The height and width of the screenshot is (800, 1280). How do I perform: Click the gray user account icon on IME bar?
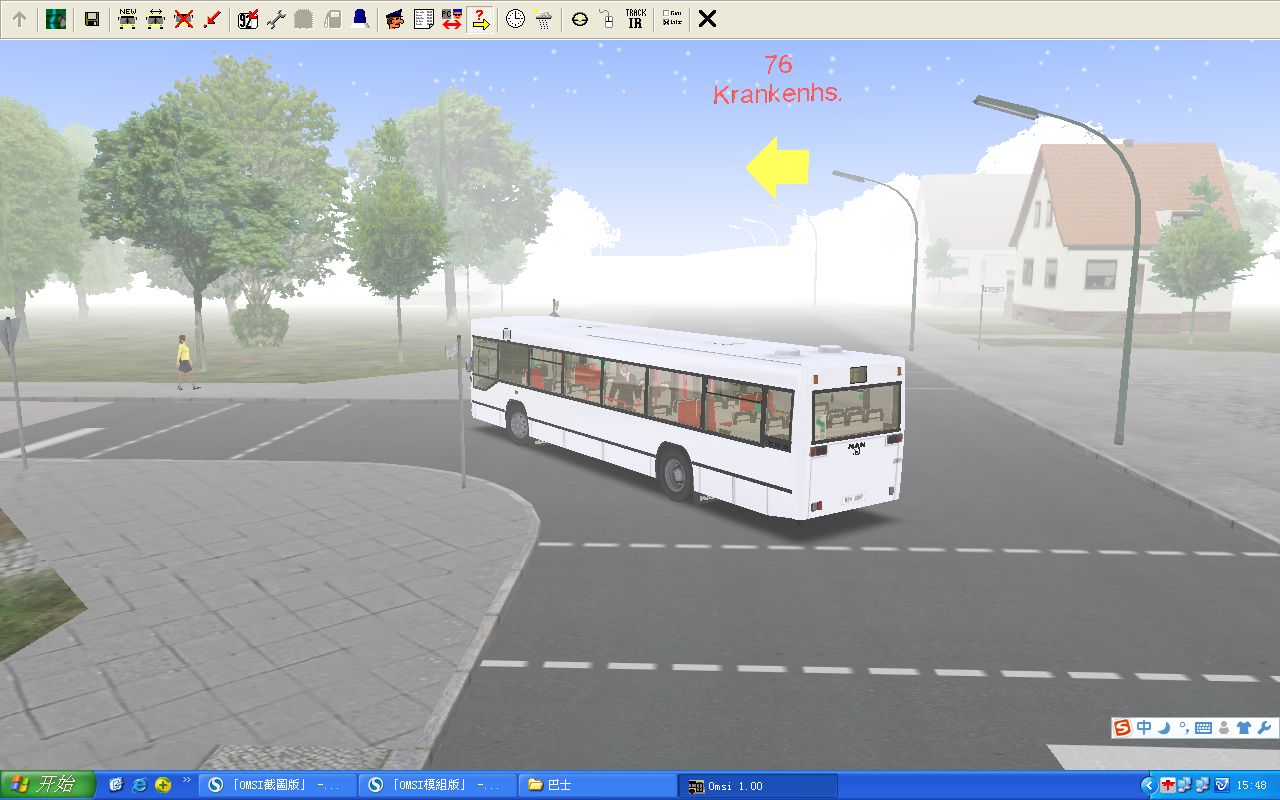(1224, 728)
